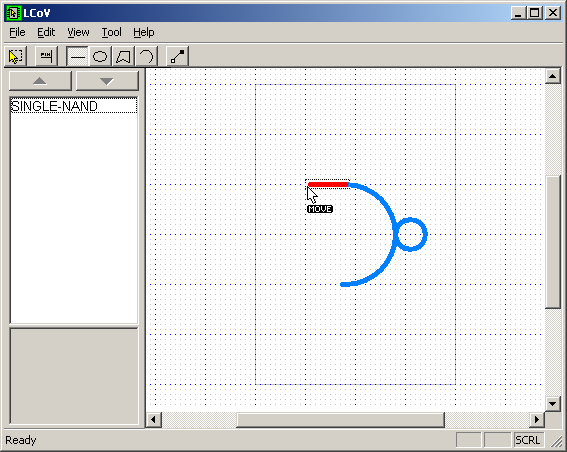Click the vertical scrollbar down arrow
The width and height of the screenshot is (567, 452).
pos(553,404)
